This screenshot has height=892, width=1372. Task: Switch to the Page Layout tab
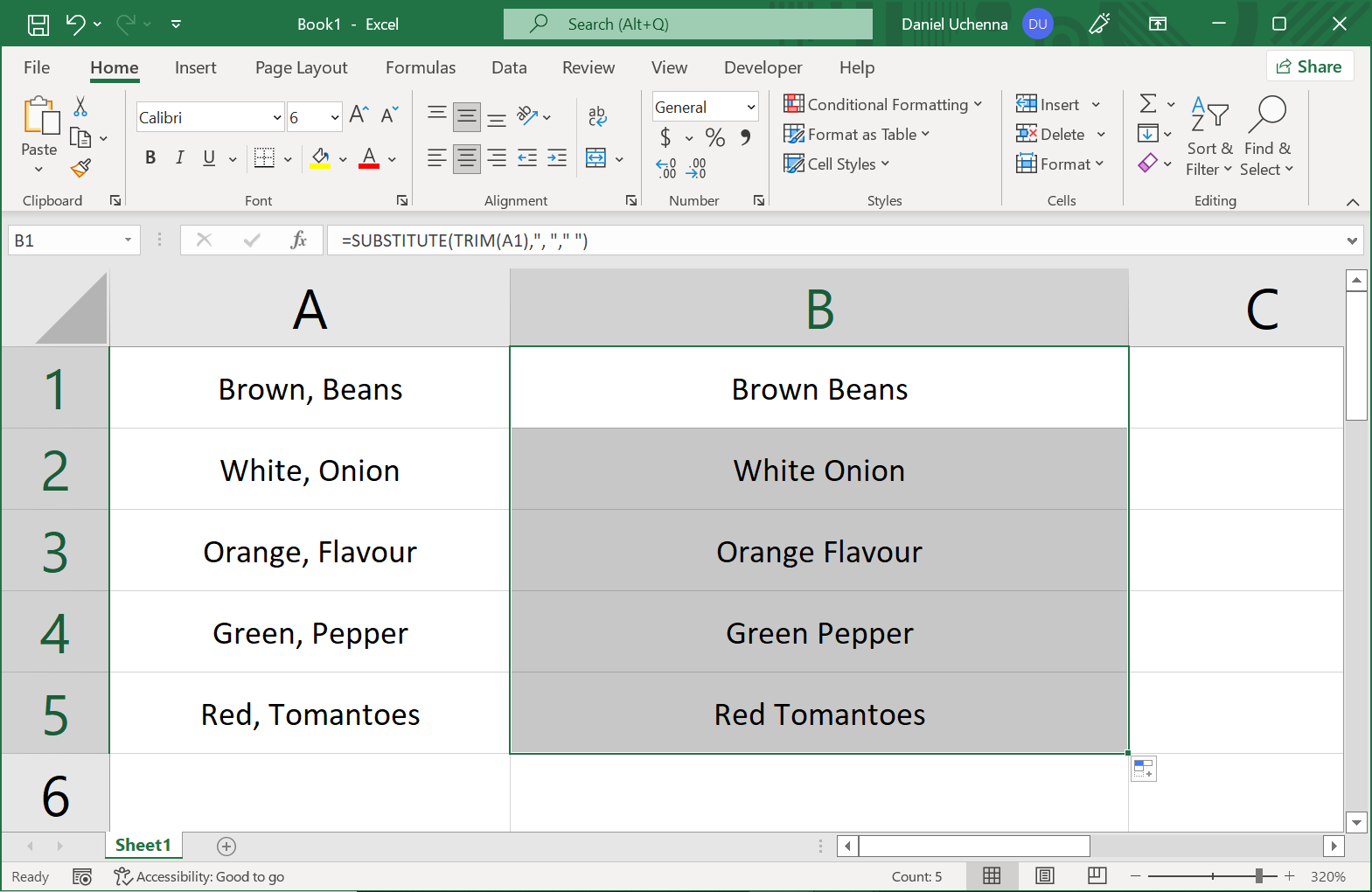301,67
